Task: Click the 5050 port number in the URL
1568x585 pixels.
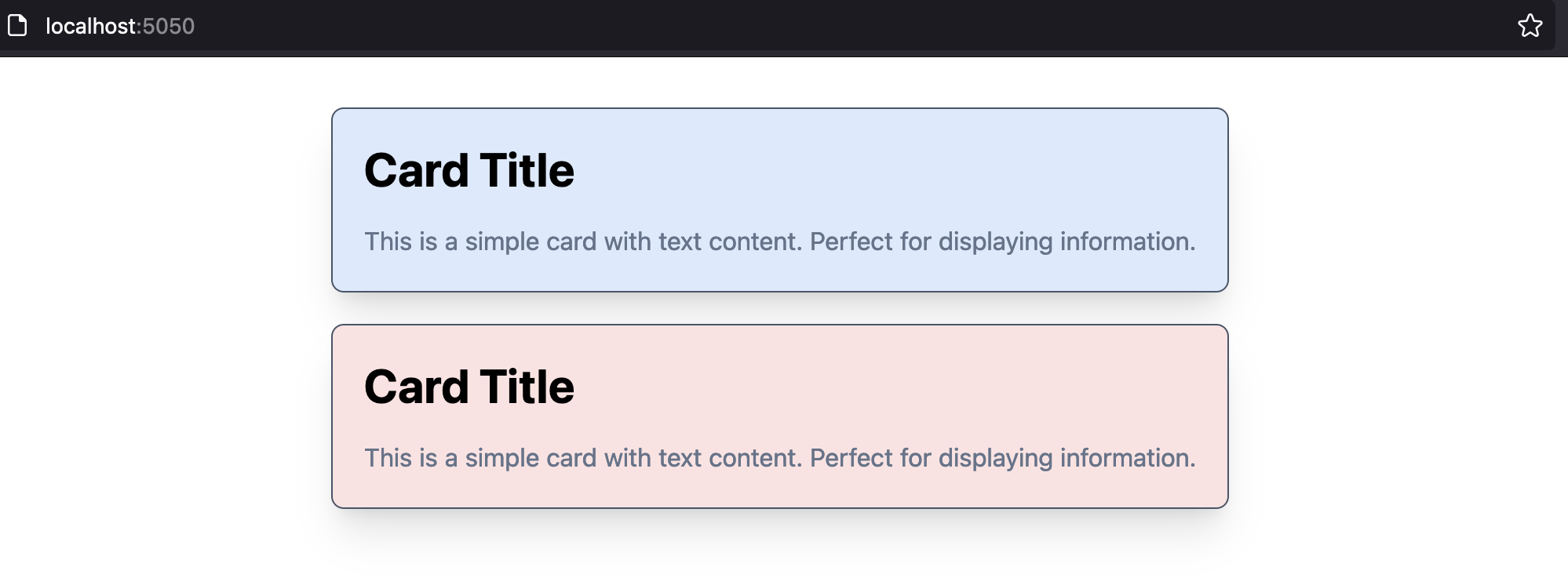Action: (169, 26)
